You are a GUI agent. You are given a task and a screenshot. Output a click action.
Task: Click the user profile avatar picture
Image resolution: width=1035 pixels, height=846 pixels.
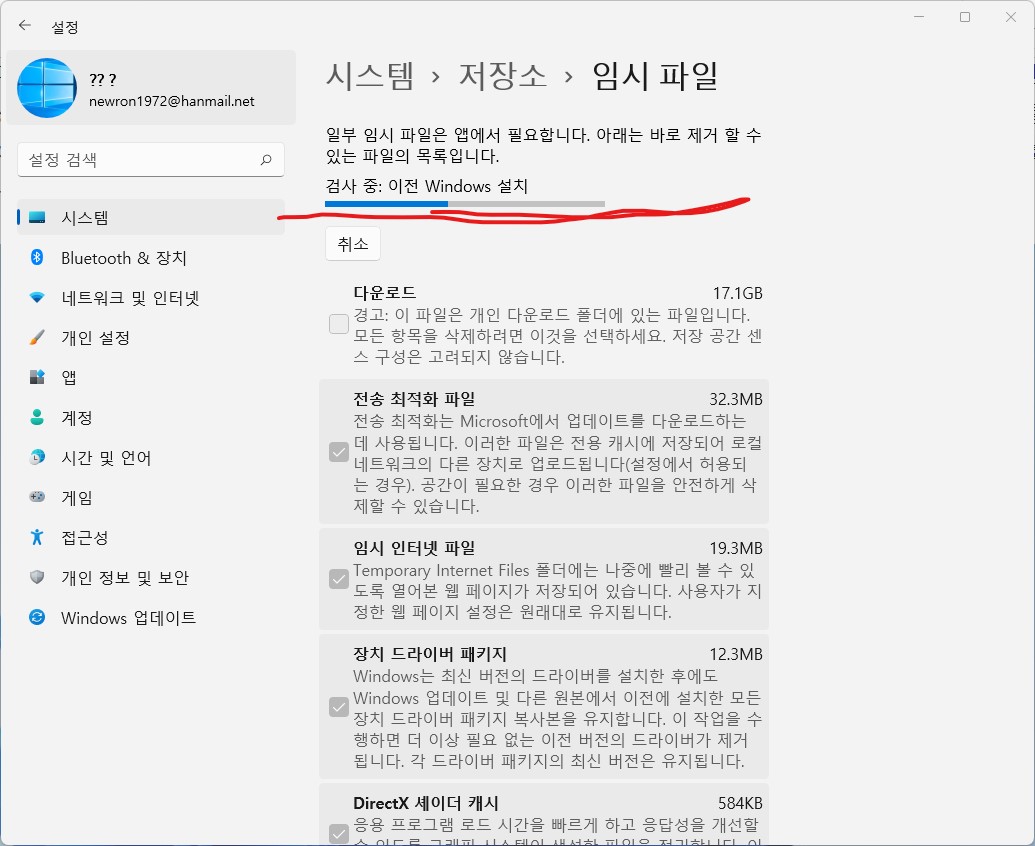47,88
